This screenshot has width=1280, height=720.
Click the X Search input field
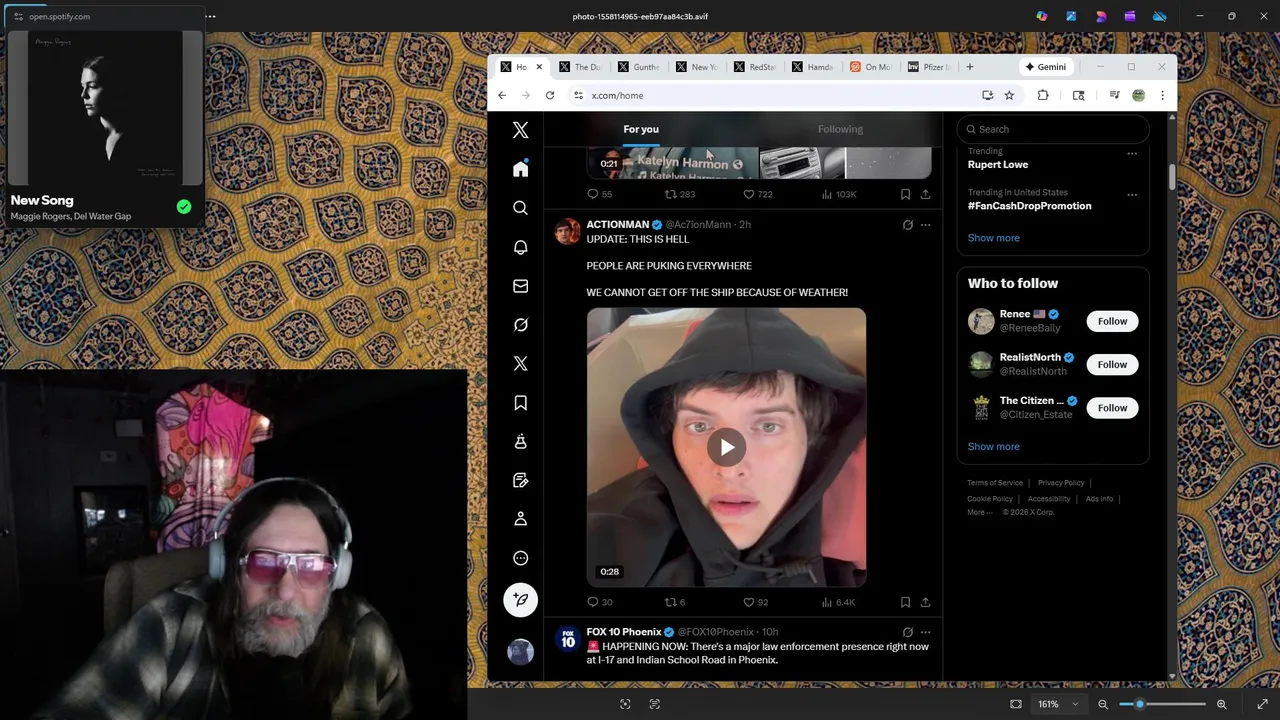[x=1053, y=129]
